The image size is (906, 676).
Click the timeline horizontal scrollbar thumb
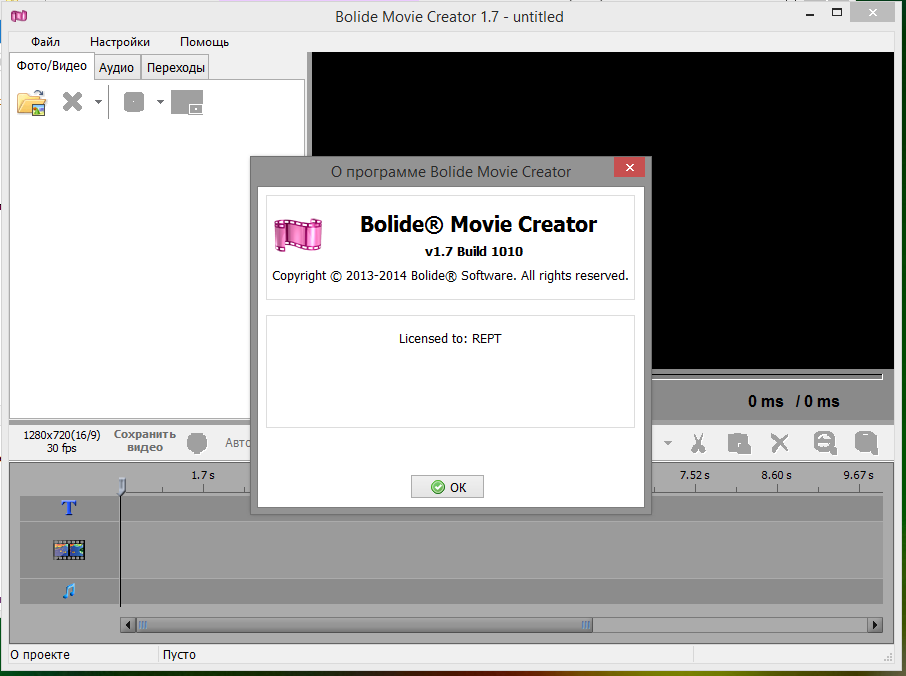[x=364, y=625]
